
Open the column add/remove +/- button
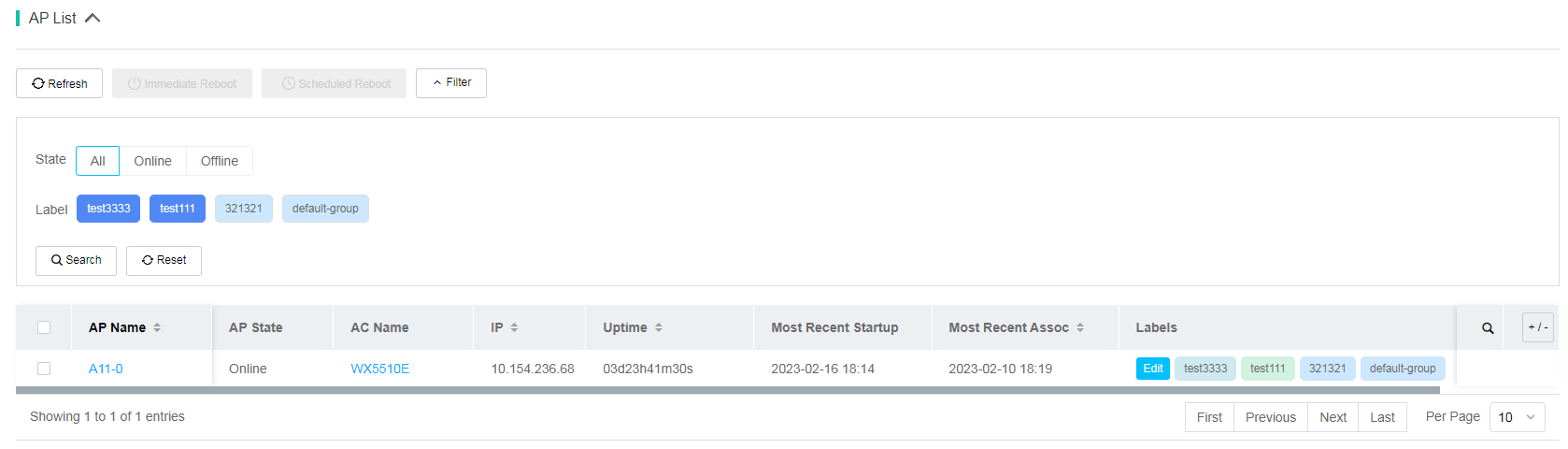click(x=1538, y=327)
